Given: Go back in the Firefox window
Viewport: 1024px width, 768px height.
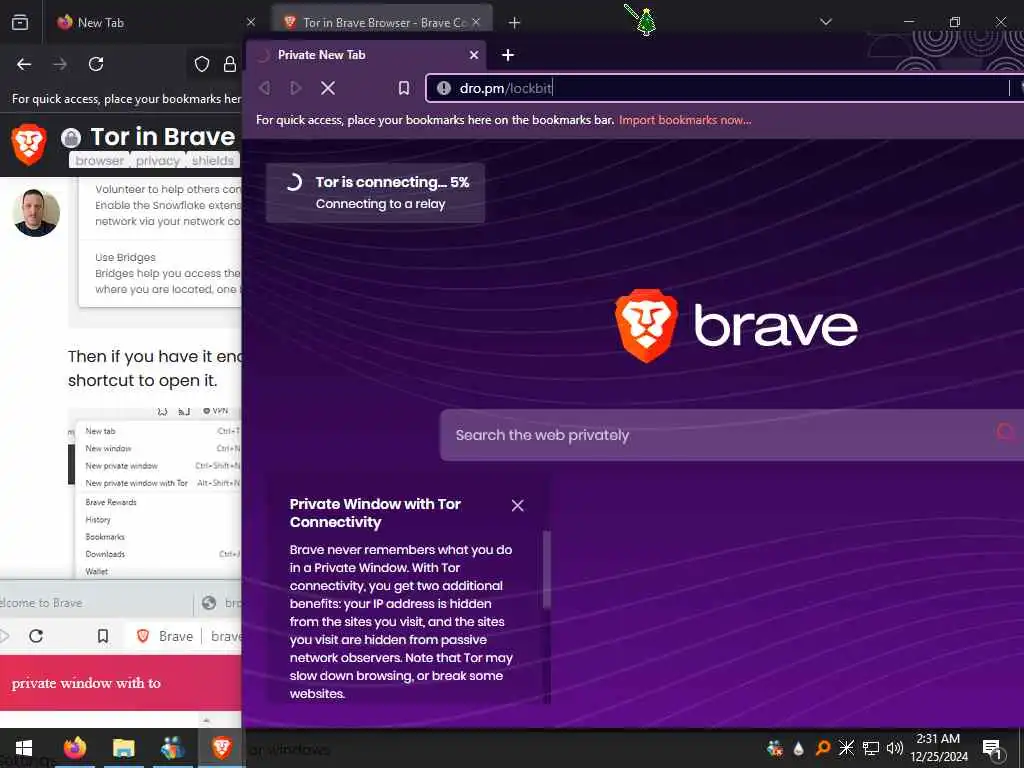Looking at the screenshot, I should pos(24,64).
